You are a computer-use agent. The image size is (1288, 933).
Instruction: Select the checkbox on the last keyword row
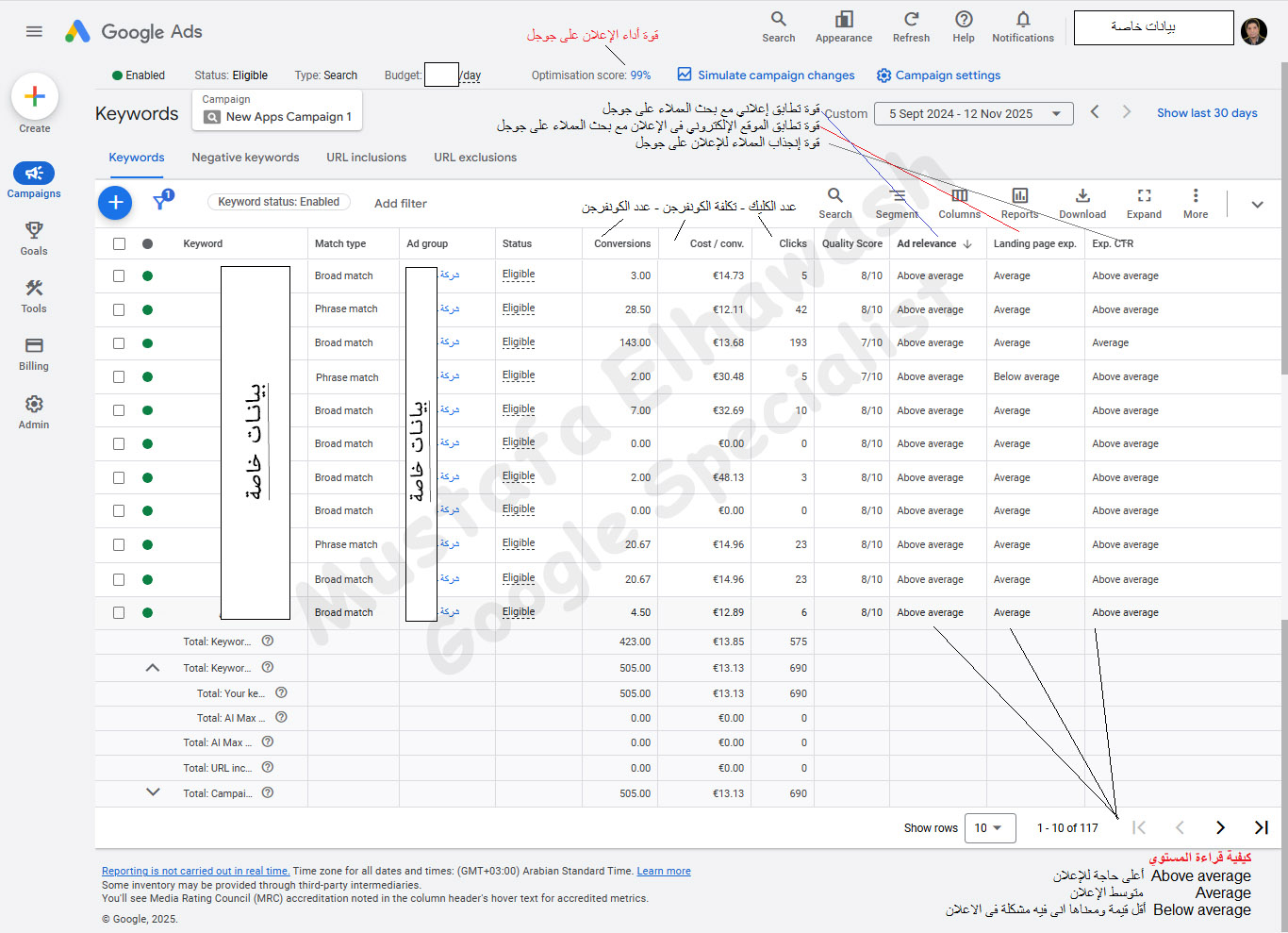[x=119, y=612]
